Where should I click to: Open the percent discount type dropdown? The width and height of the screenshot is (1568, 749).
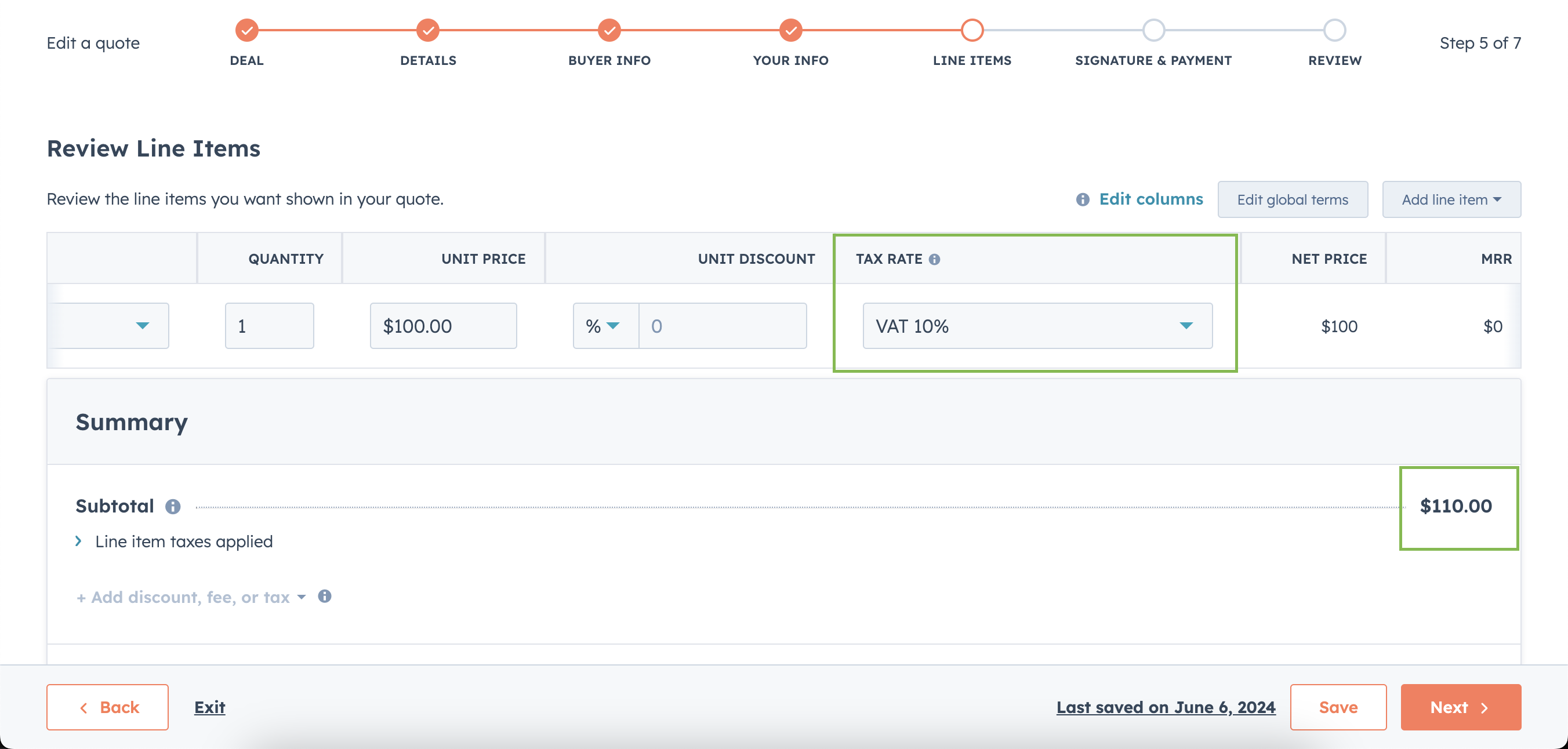(604, 326)
